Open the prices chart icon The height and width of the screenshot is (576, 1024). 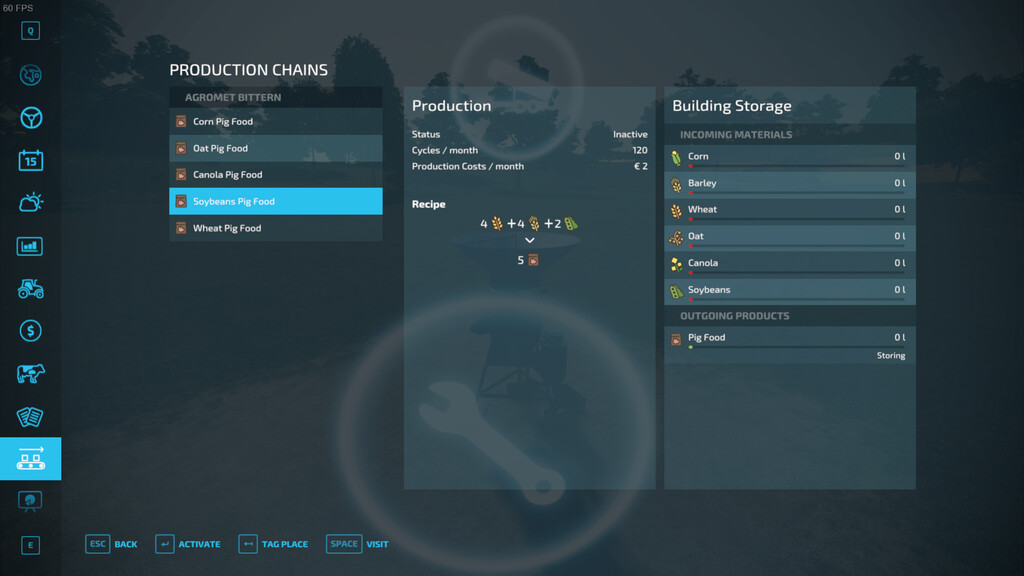pyautogui.click(x=30, y=246)
